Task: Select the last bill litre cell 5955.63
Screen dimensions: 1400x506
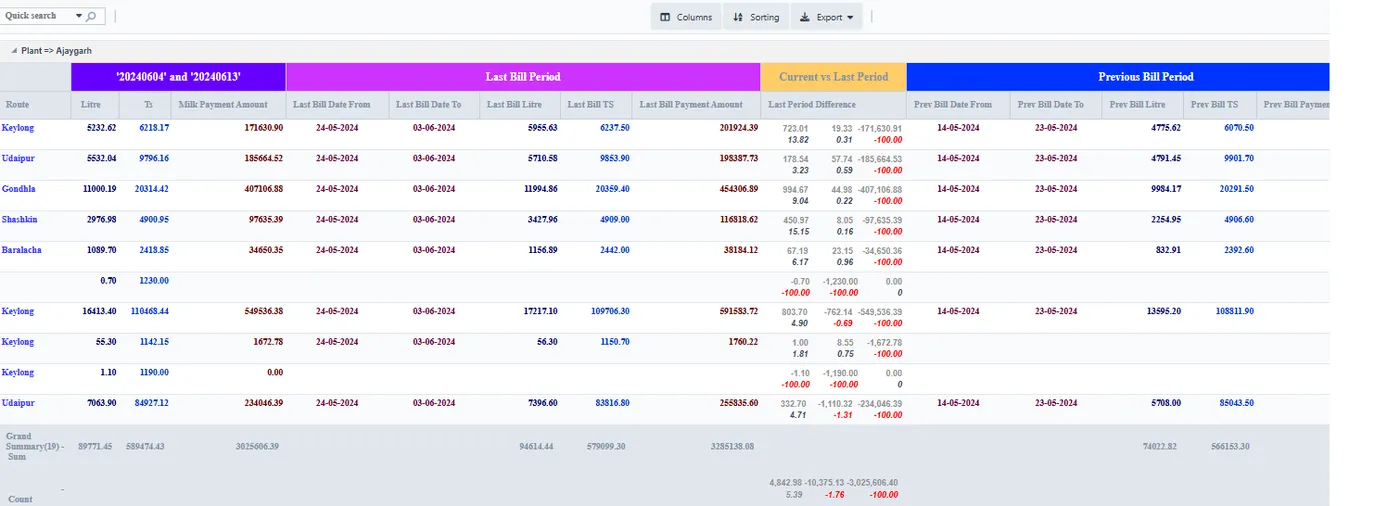Action: pyautogui.click(x=541, y=128)
